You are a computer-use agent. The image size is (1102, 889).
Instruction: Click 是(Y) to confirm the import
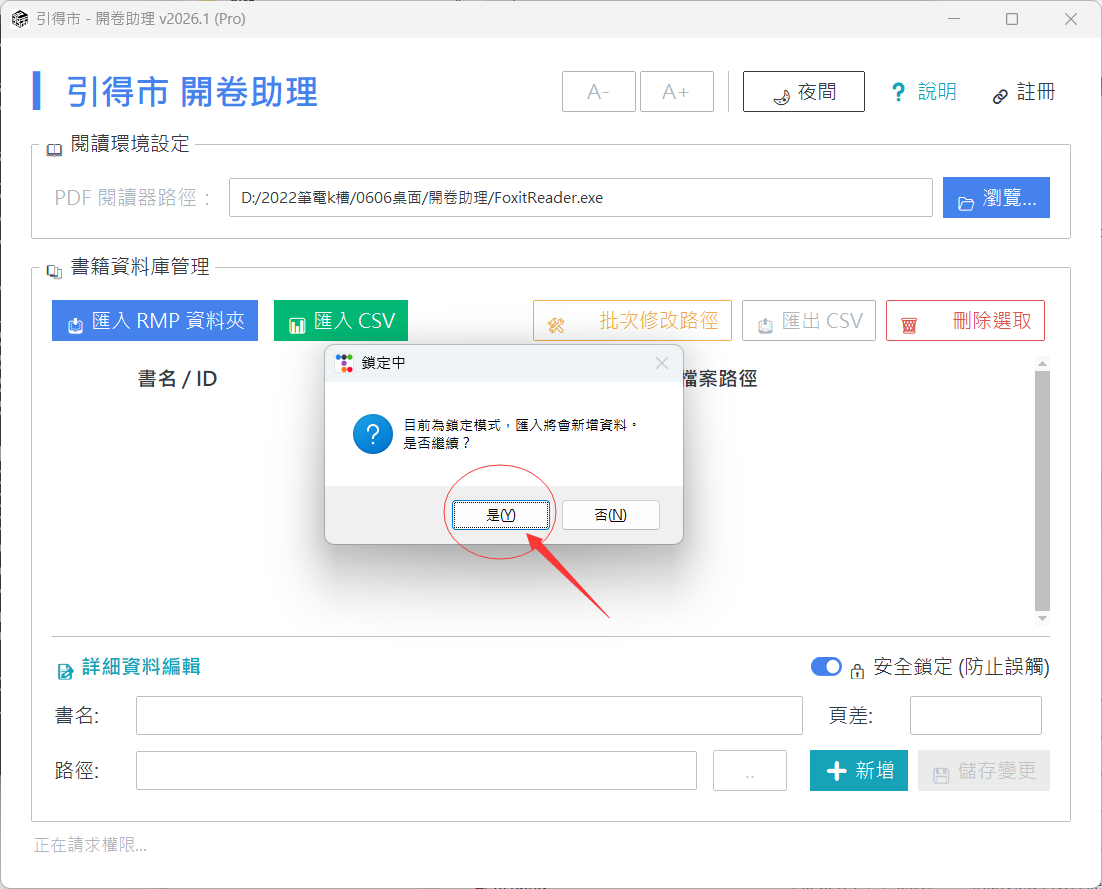click(500, 515)
